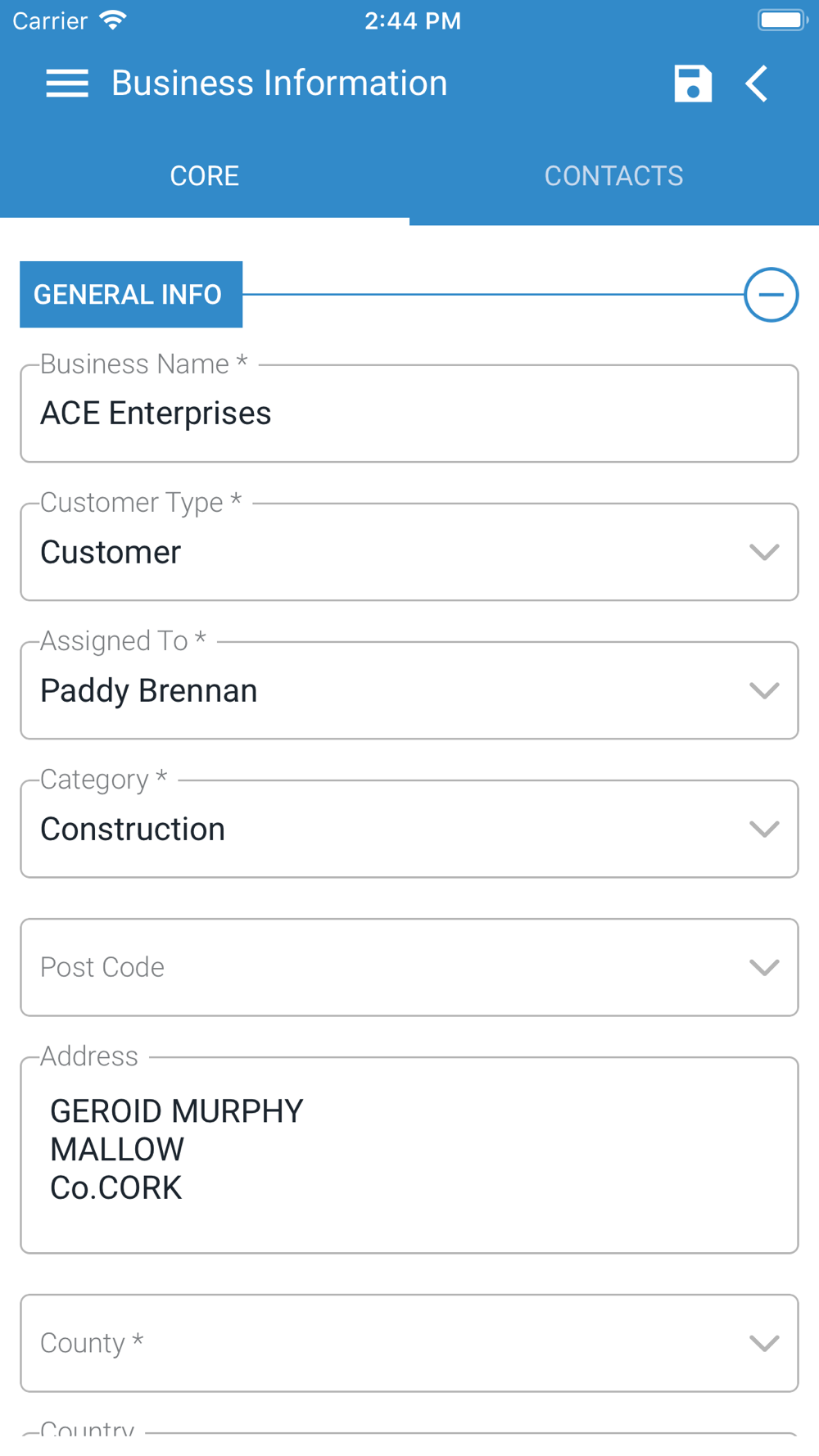Click the Customer Type chevron arrow
Screen dimensions: 819x1456
764,552
